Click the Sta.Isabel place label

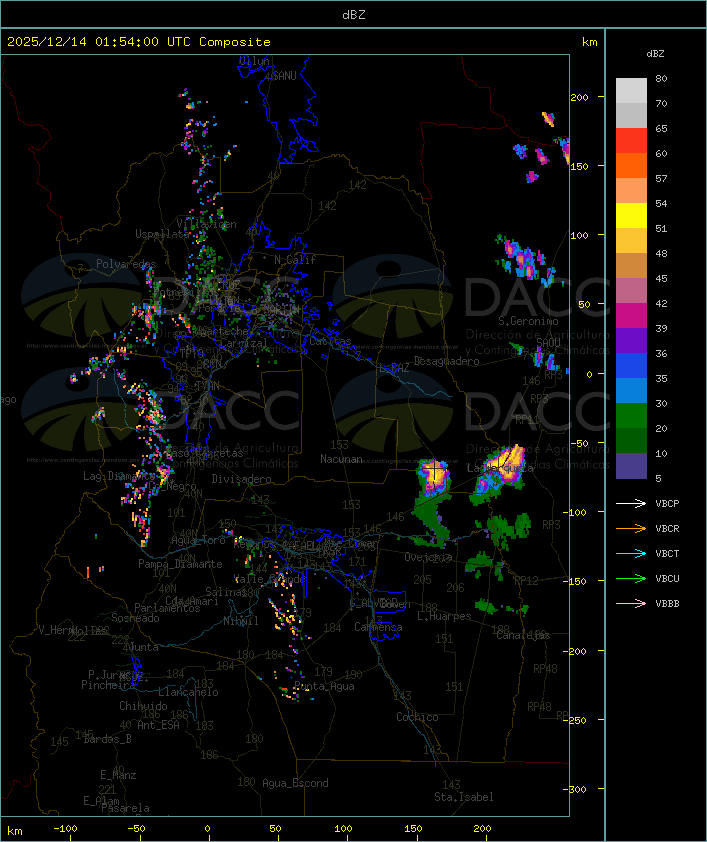[464, 797]
